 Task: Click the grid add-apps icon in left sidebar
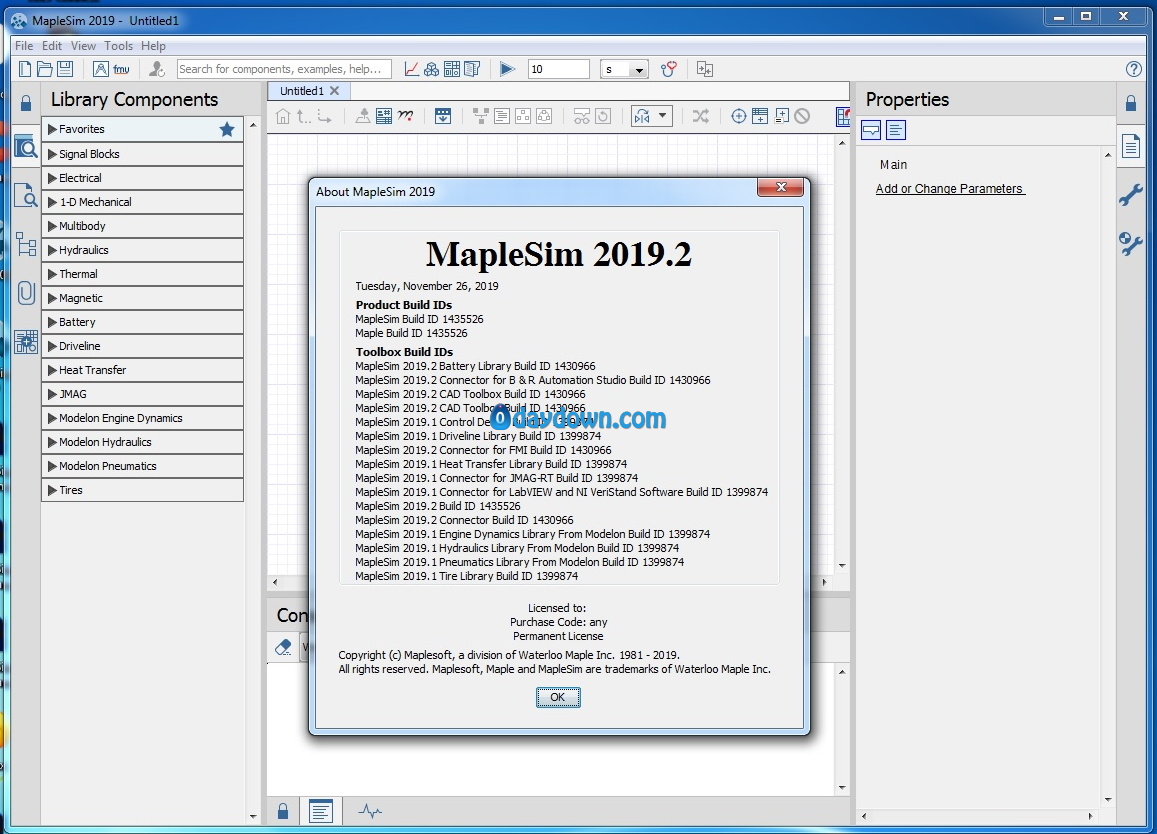tap(26, 342)
